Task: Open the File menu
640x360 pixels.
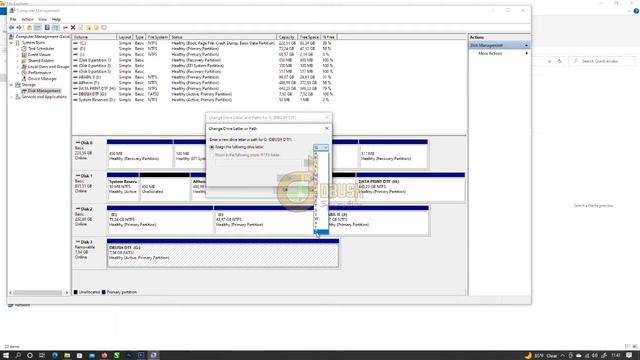Action: [x=13, y=19]
